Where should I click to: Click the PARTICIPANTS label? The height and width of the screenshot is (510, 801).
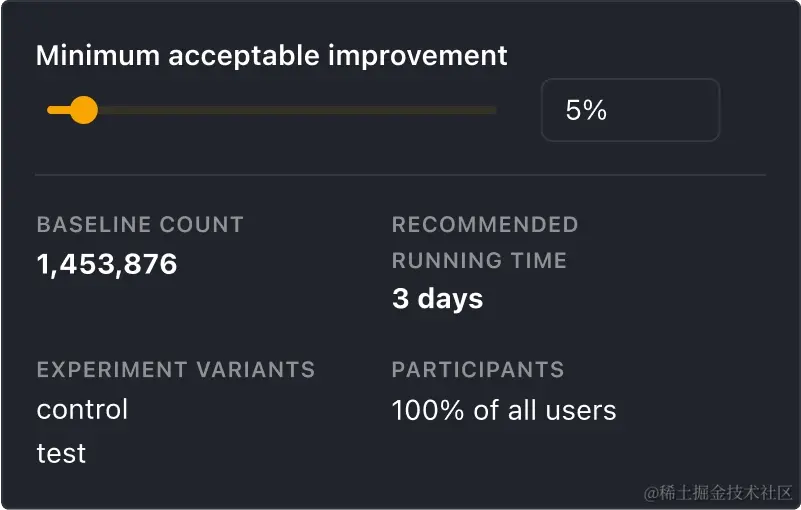pyautogui.click(x=478, y=370)
